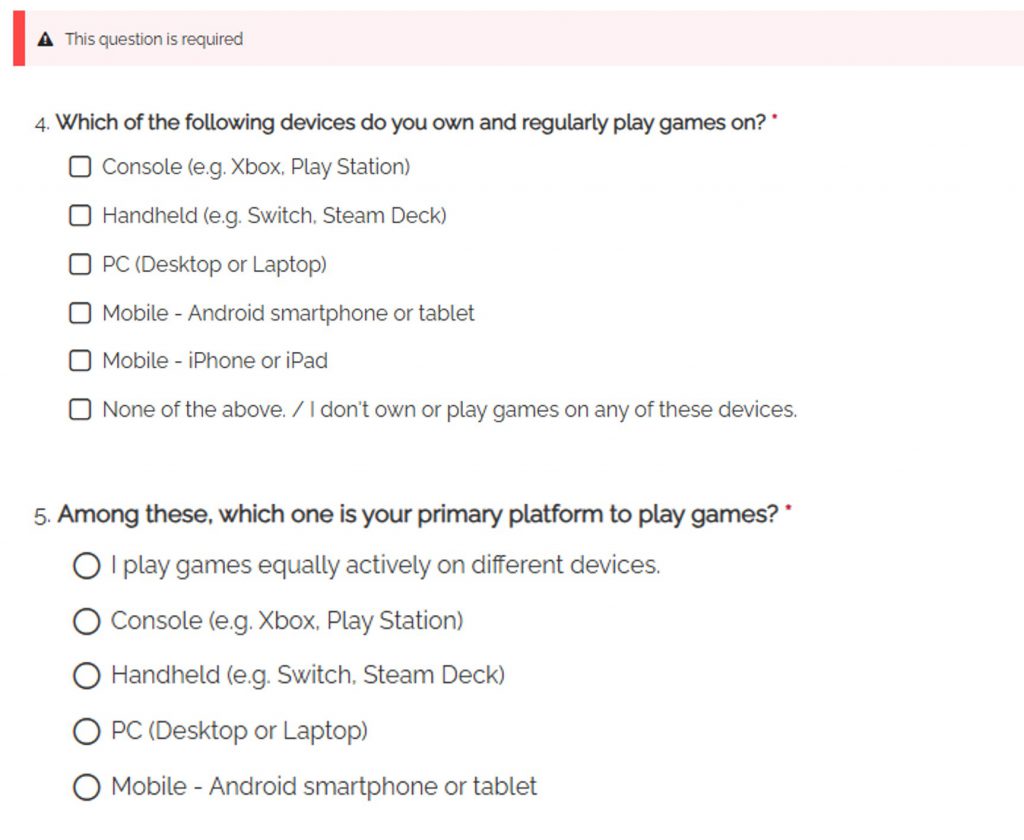Viewport: 1024px width, 840px height.
Task: Click the 'Mobile - iPhone or iPad' label text
Action: pos(215,361)
